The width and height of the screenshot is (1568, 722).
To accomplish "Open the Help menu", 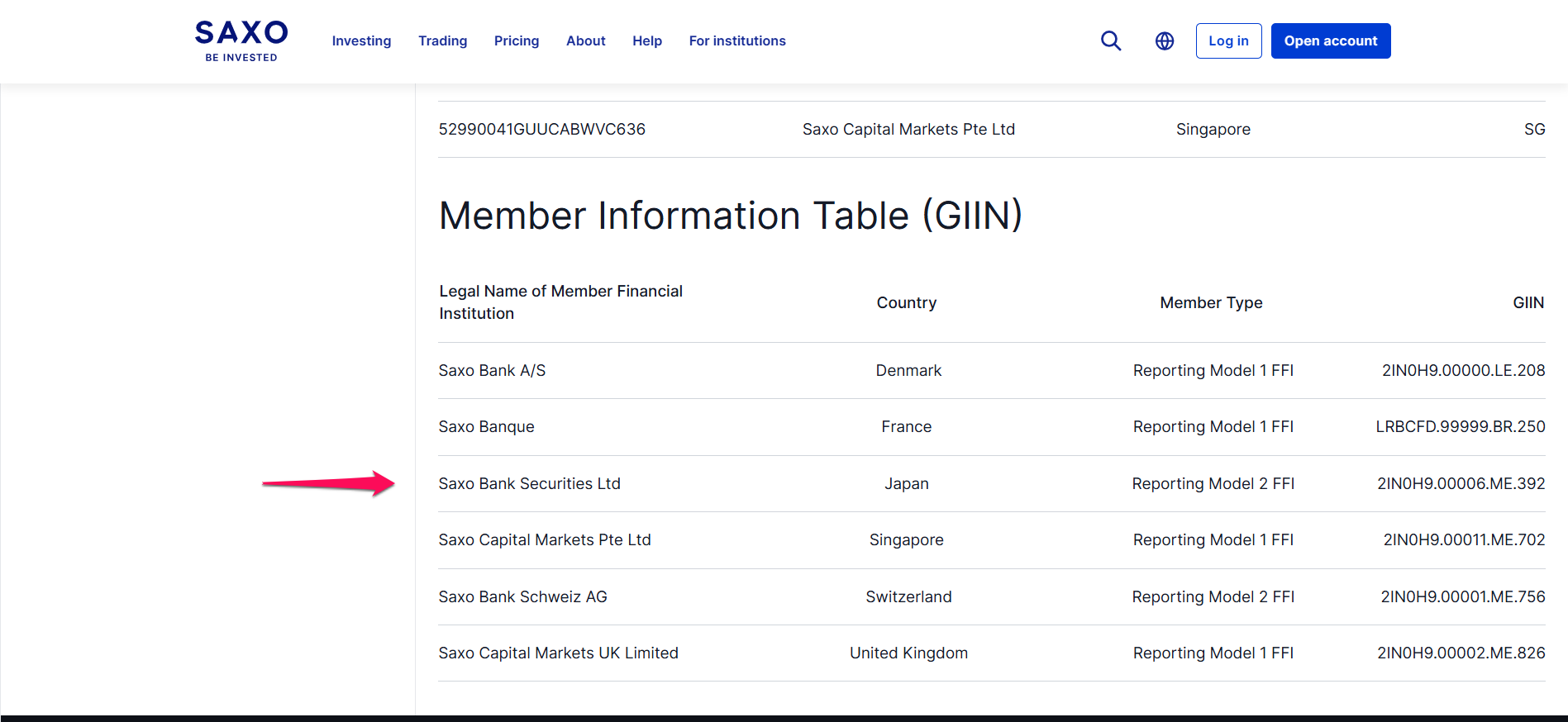I will pos(647,40).
